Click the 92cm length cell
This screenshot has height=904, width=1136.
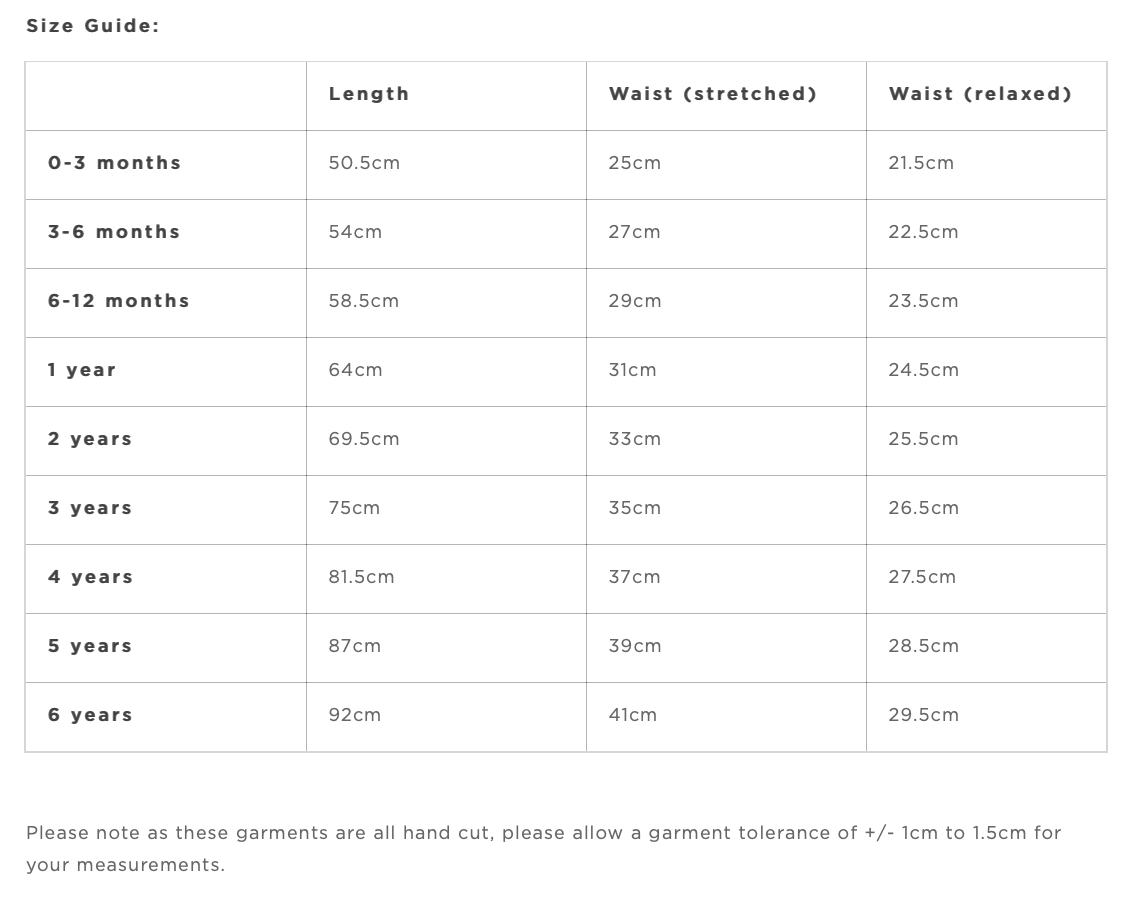[354, 715]
